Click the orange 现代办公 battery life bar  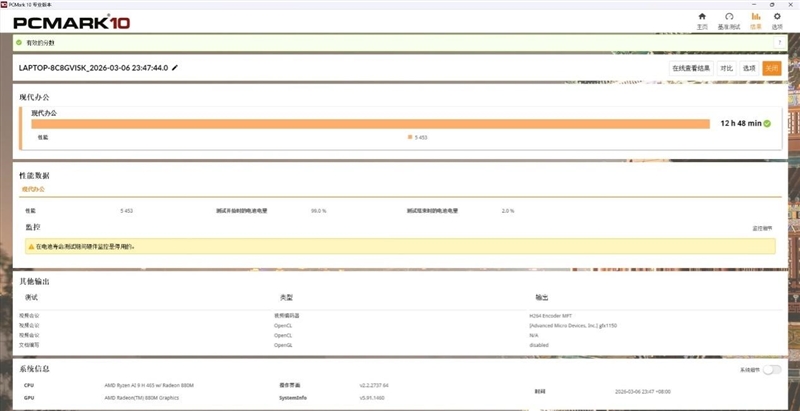(370, 124)
